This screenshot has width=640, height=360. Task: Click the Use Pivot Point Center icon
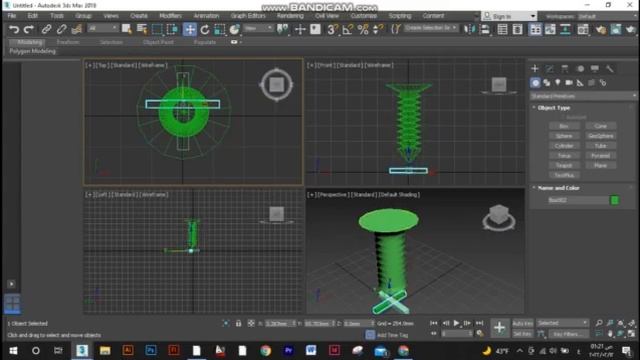pyautogui.click(x=282, y=29)
